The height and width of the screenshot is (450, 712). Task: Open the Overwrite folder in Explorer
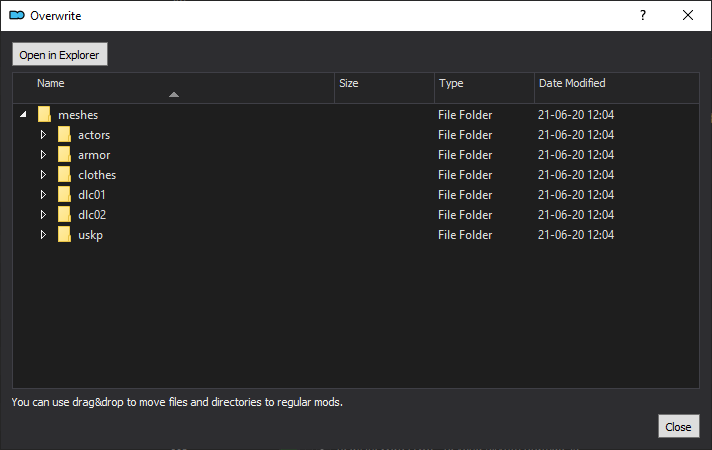[x=59, y=54]
